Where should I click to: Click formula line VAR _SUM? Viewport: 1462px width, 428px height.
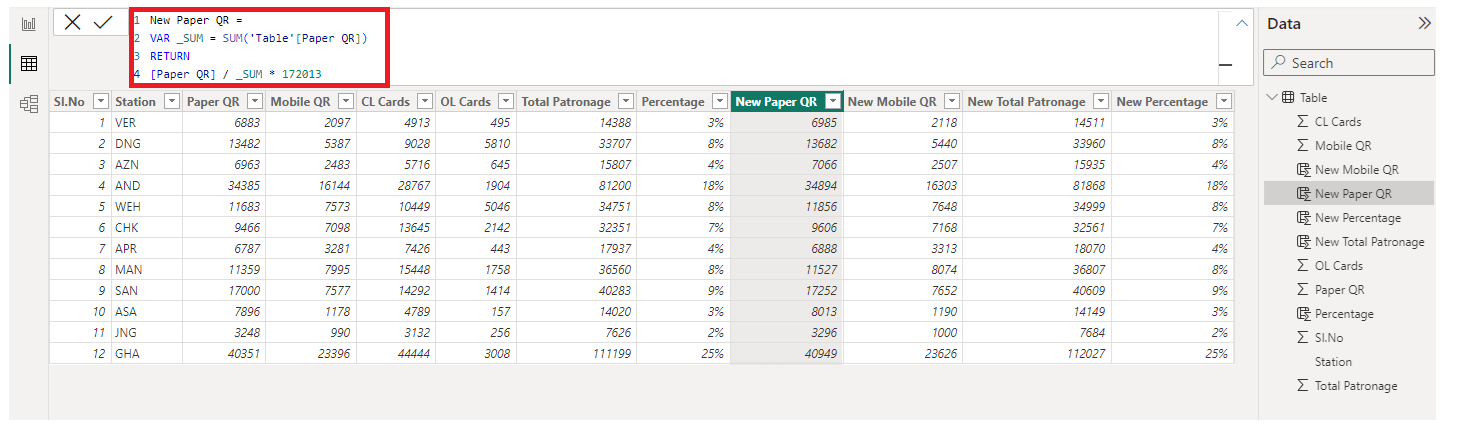pos(259,38)
